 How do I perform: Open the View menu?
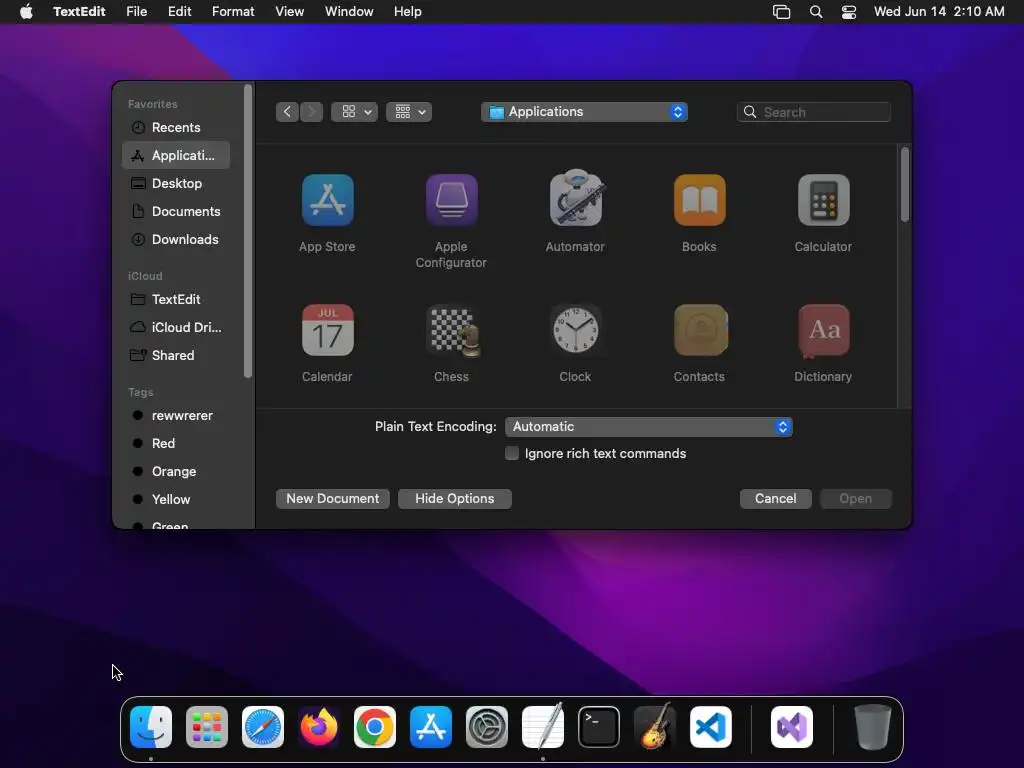click(289, 12)
